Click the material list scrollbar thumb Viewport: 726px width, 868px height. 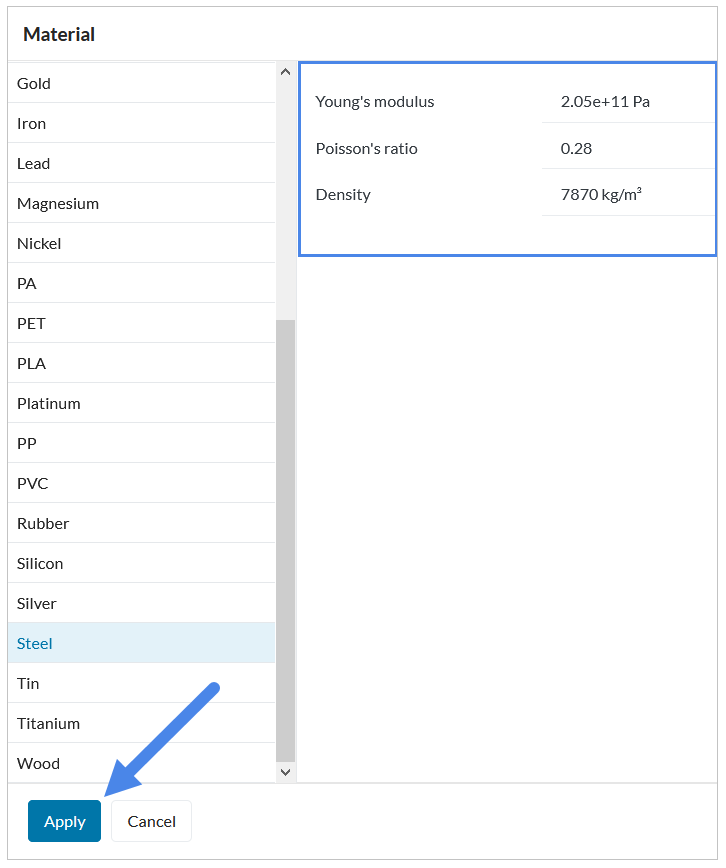[285, 540]
